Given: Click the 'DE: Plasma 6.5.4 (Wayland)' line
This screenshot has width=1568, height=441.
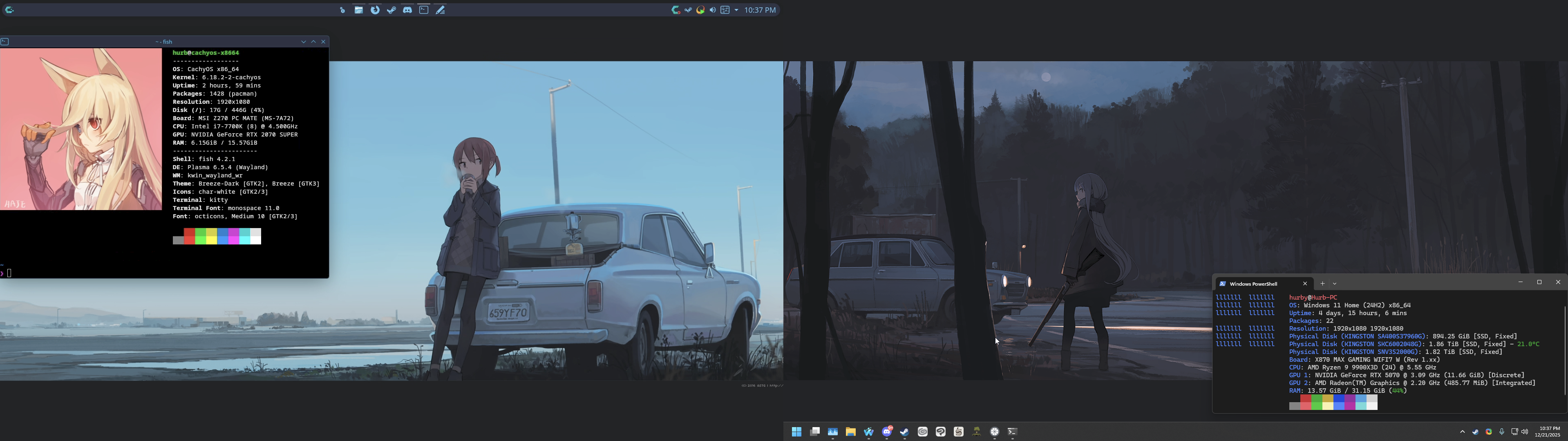Looking at the screenshot, I should click(x=220, y=167).
